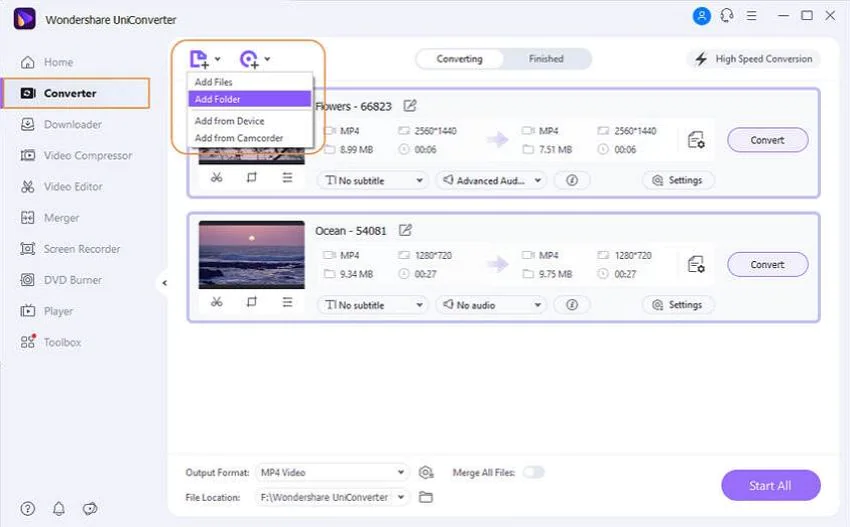Expand the add files dropdown arrow
850x527 pixels.
217,59
